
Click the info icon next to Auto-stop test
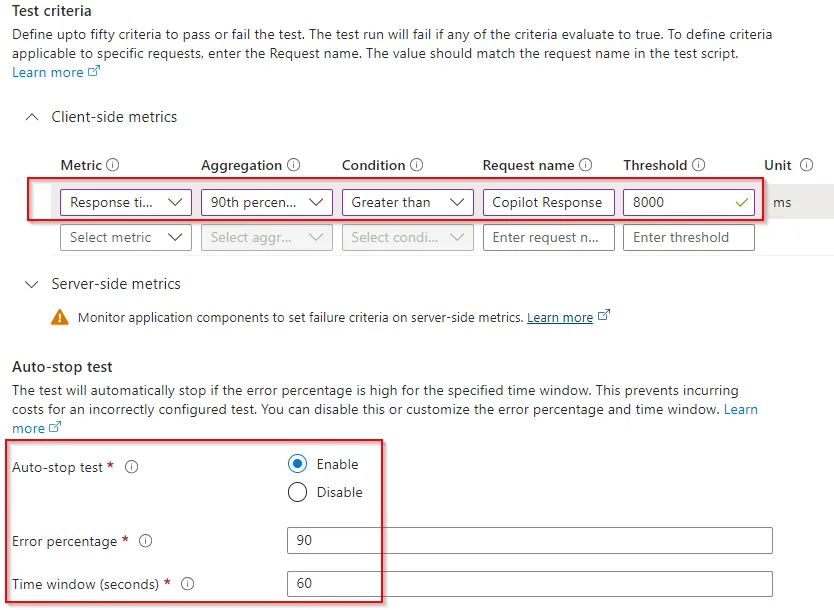tap(132, 467)
